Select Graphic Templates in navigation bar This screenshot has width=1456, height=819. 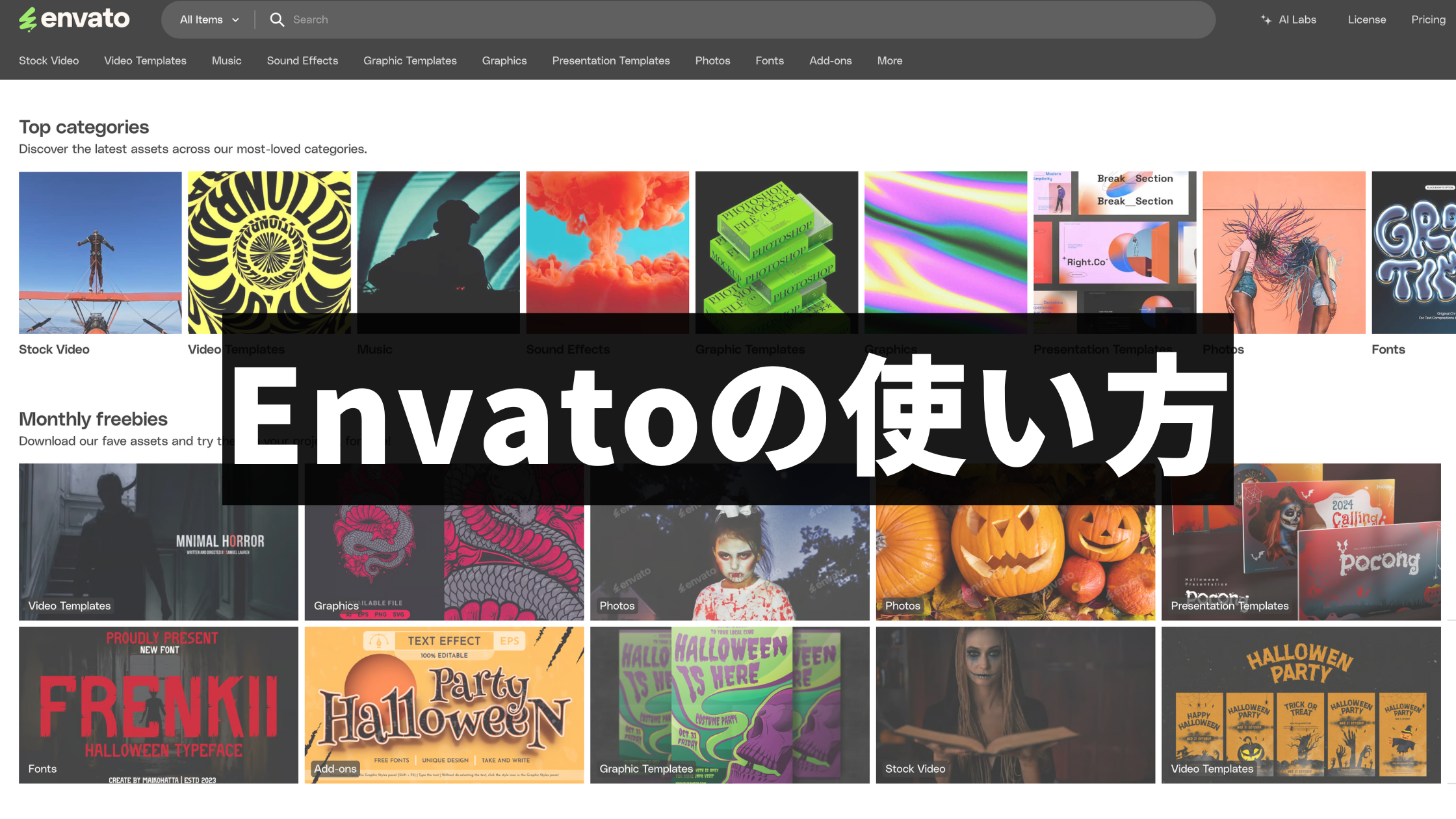tap(410, 60)
